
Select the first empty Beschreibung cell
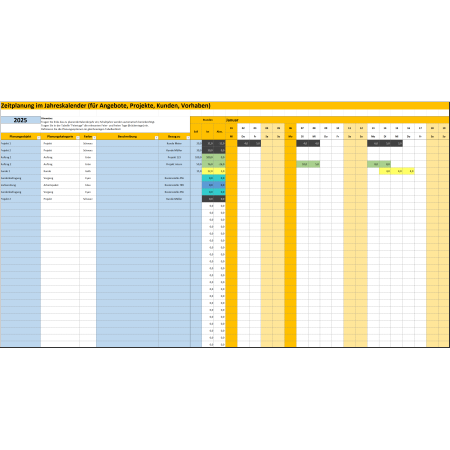click(x=127, y=143)
